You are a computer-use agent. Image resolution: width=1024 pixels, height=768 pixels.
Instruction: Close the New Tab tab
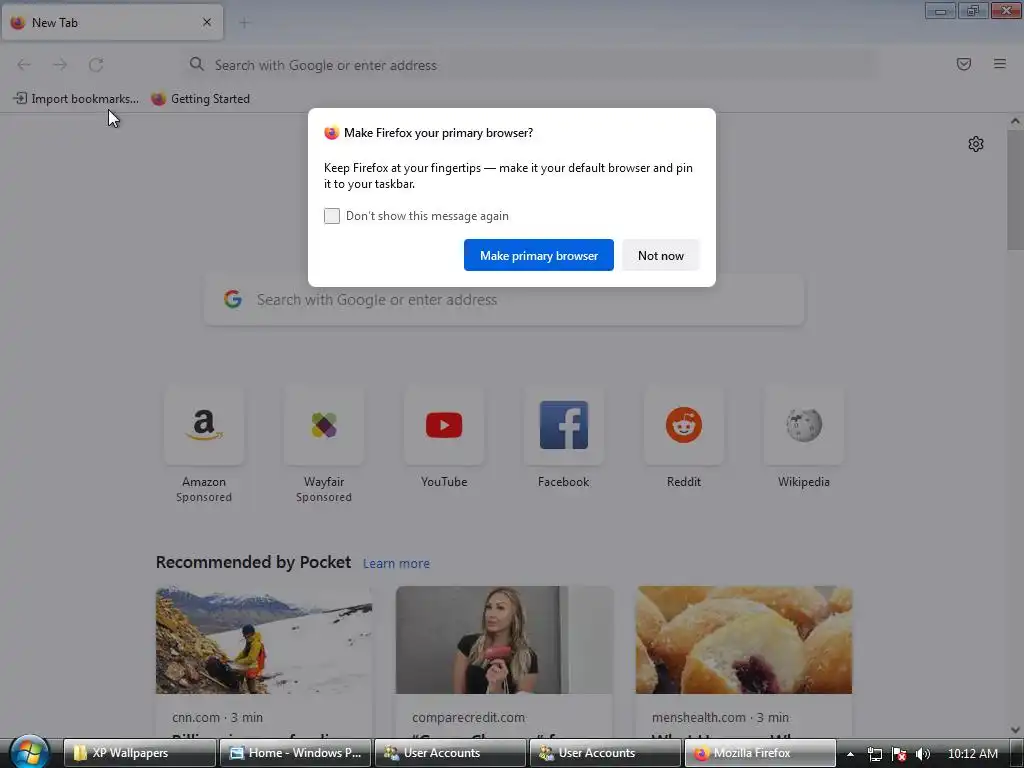[x=207, y=22]
